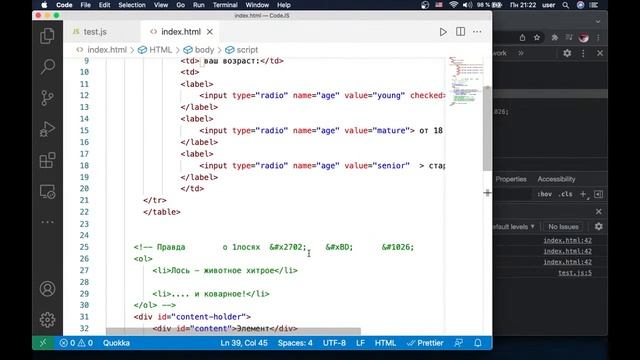Change language mode HTML in status bar
The image size is (640, 360).
click(385, 343)
